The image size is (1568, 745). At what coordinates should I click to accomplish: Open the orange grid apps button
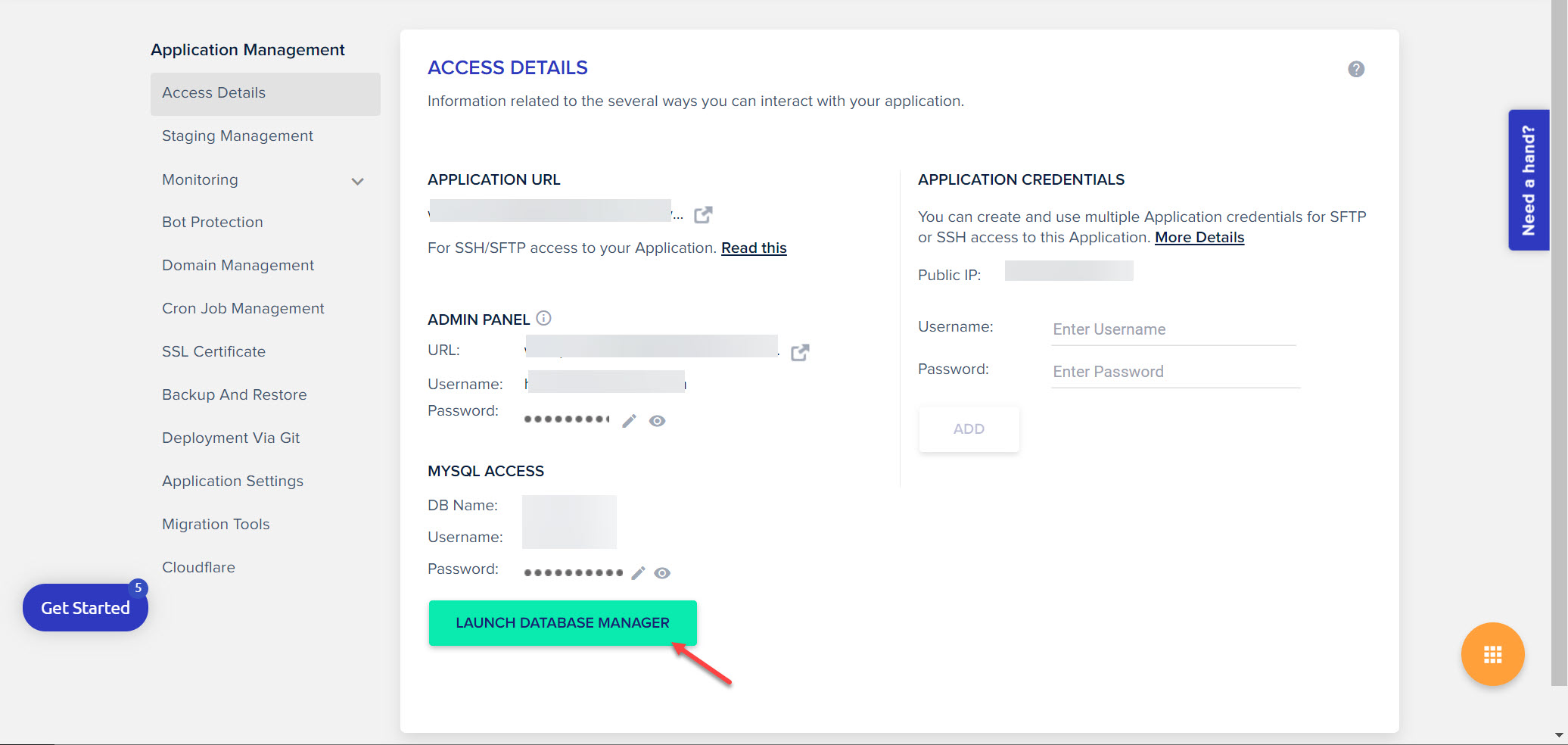[x=1492, y=654]
